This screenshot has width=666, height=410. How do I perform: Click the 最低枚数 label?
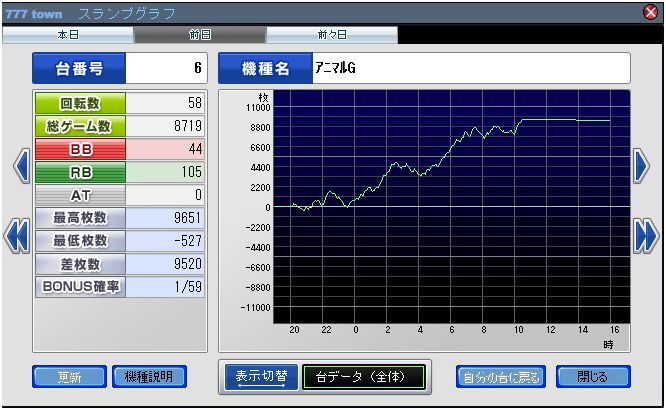coord(80,241)
